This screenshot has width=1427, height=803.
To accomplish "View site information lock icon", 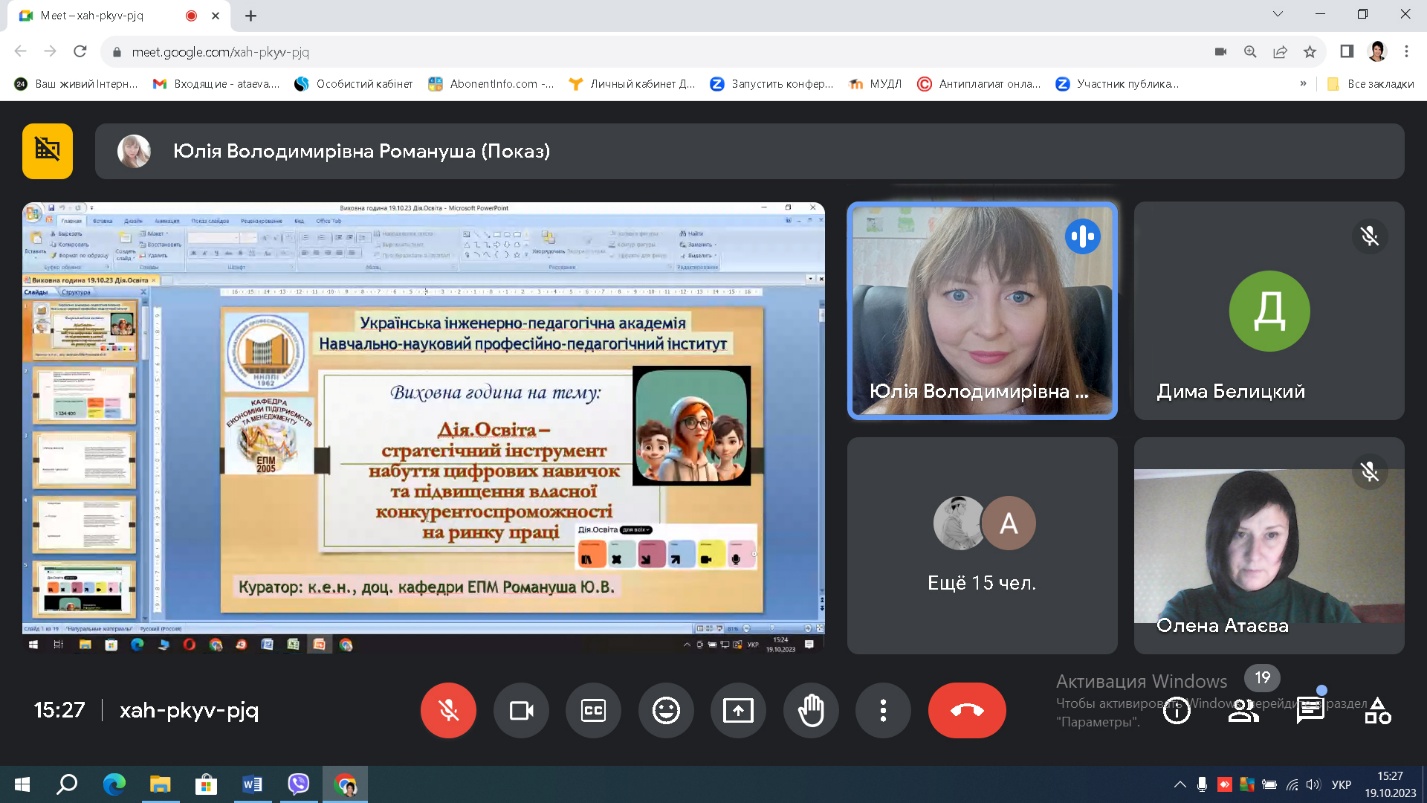I will 118,52.
